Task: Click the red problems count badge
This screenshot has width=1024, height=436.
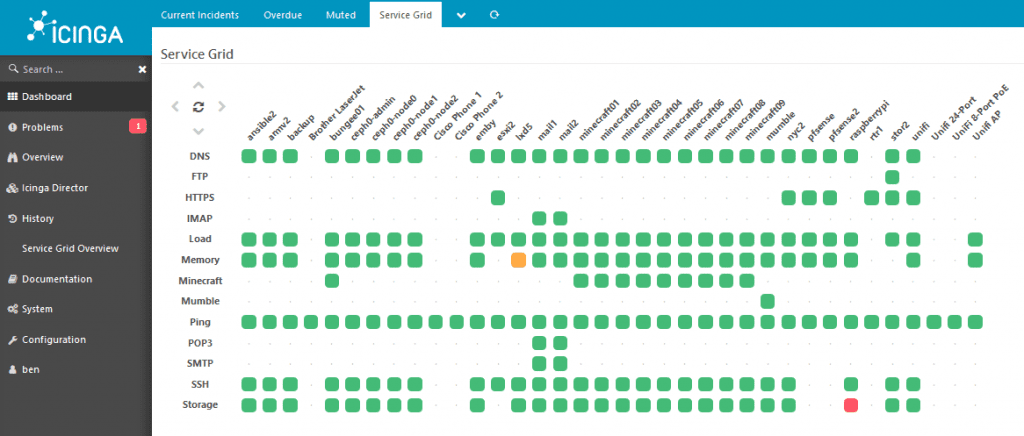Action: click(138, 127)
